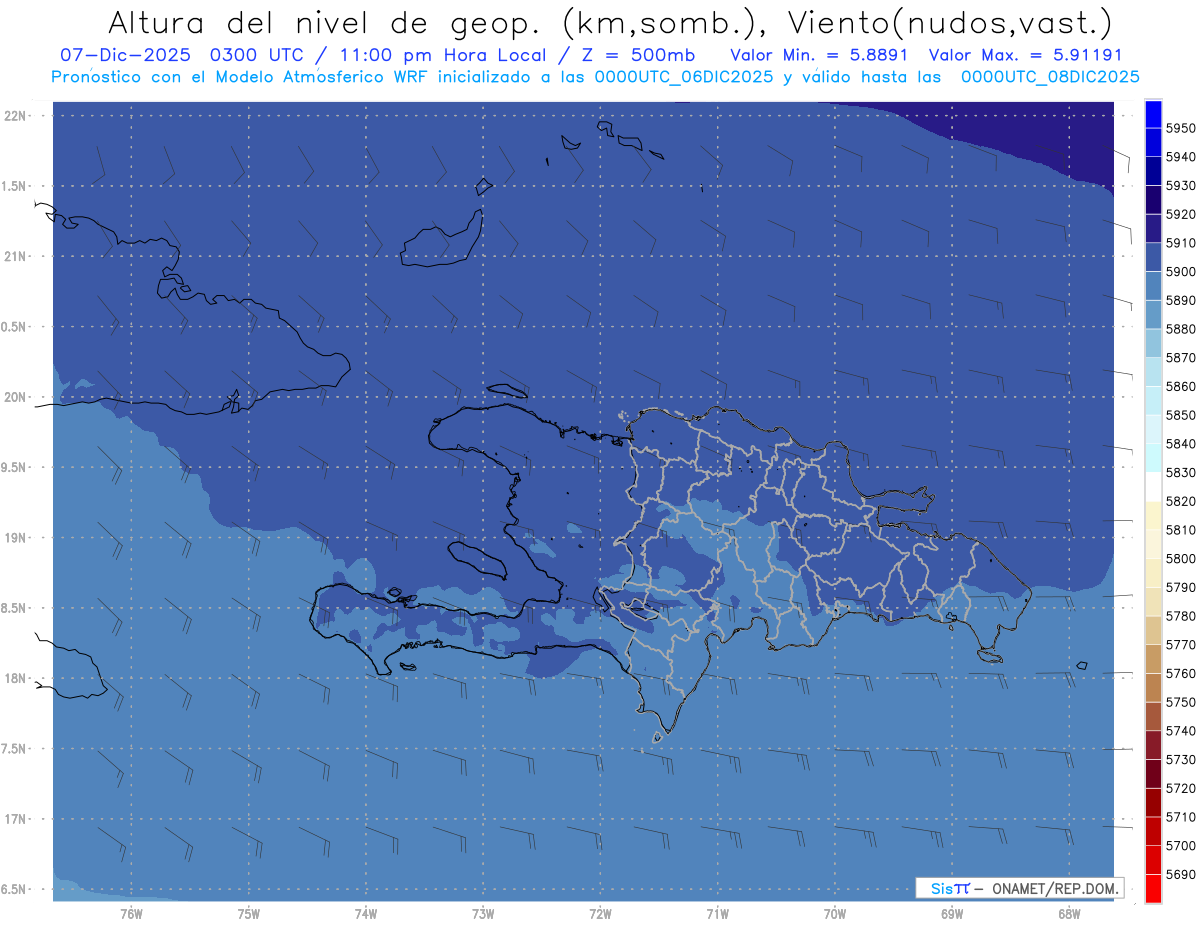This screenshot has width=1200, height=927.
Task: Click the '7.5N' latitude label
Action: click(x=13, y=749)
